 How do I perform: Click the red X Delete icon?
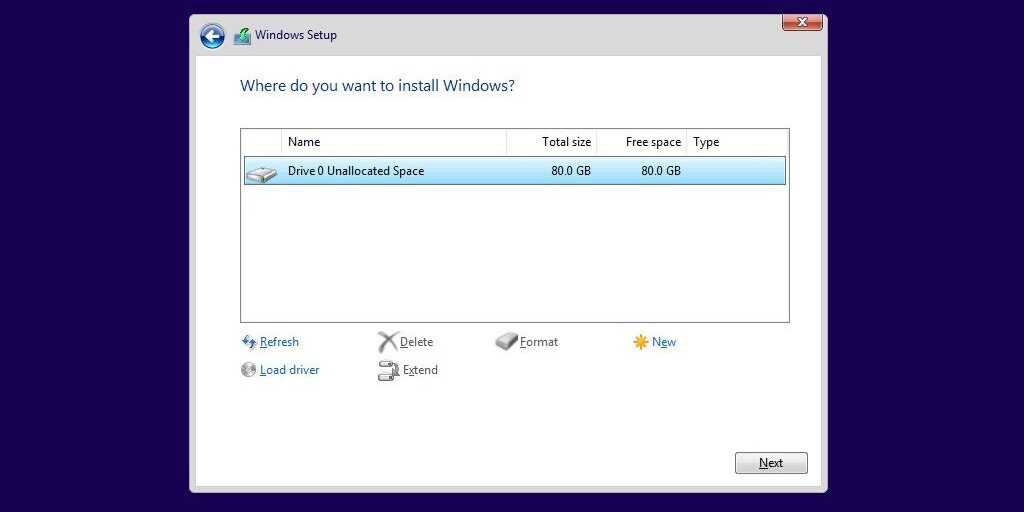388,342
